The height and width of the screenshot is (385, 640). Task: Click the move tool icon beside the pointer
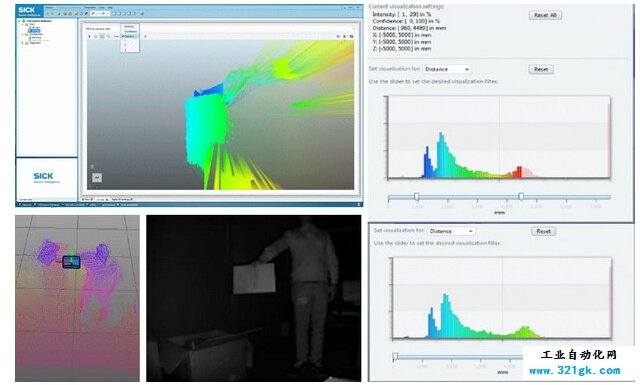click(x=96, y=36)
